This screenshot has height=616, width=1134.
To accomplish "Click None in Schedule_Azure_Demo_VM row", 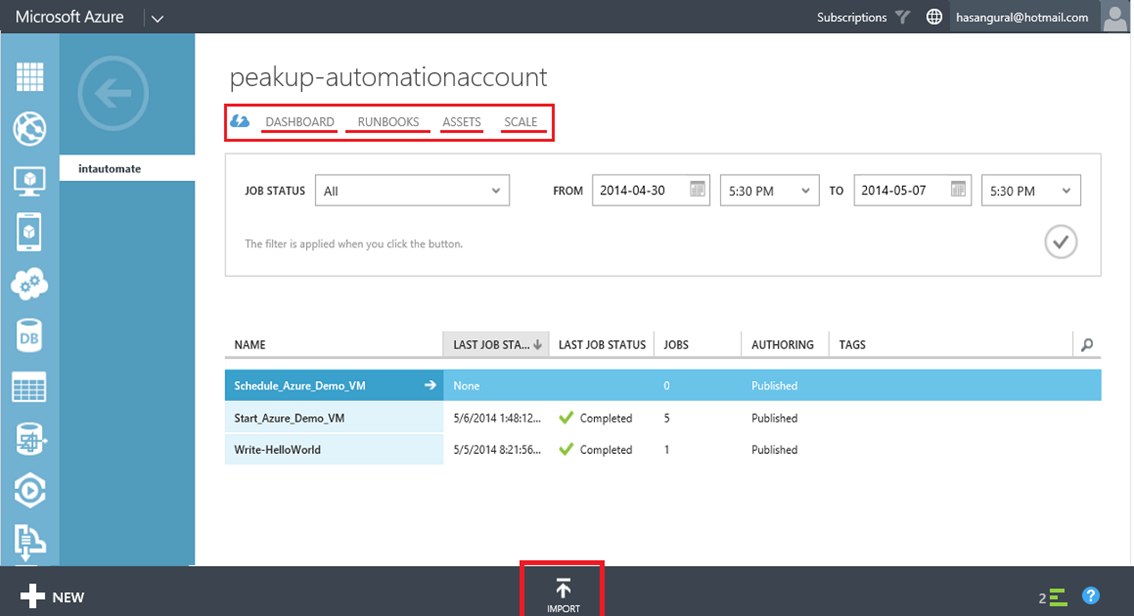I will pyautogui.click(x=466, y=386).
